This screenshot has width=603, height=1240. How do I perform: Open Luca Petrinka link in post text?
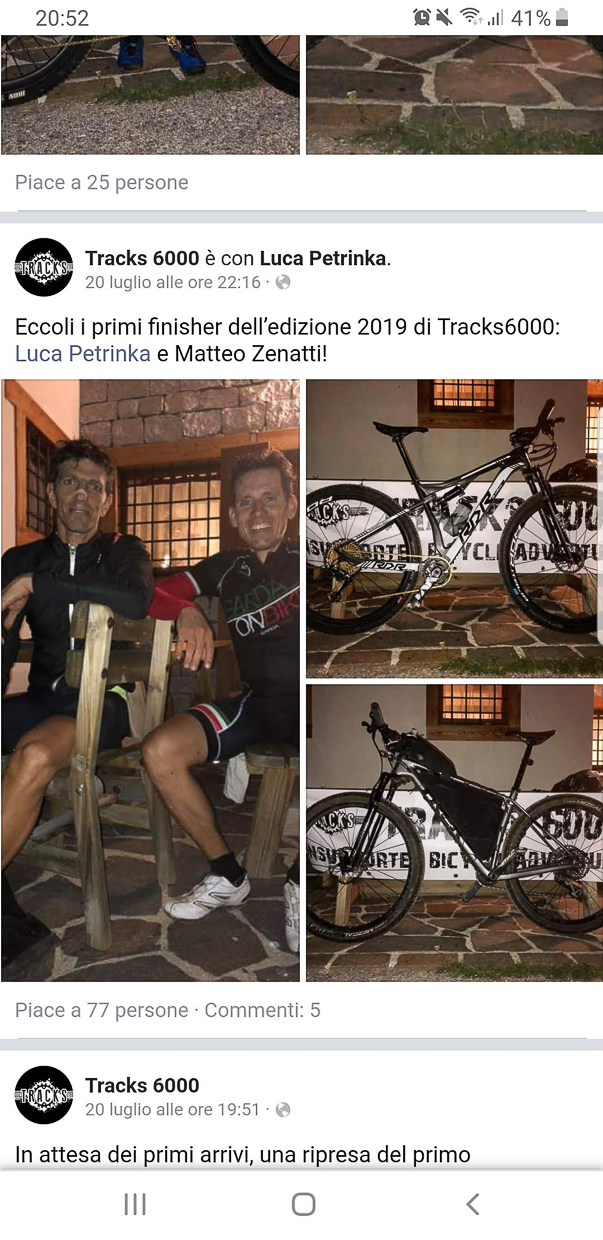point(83,353)
